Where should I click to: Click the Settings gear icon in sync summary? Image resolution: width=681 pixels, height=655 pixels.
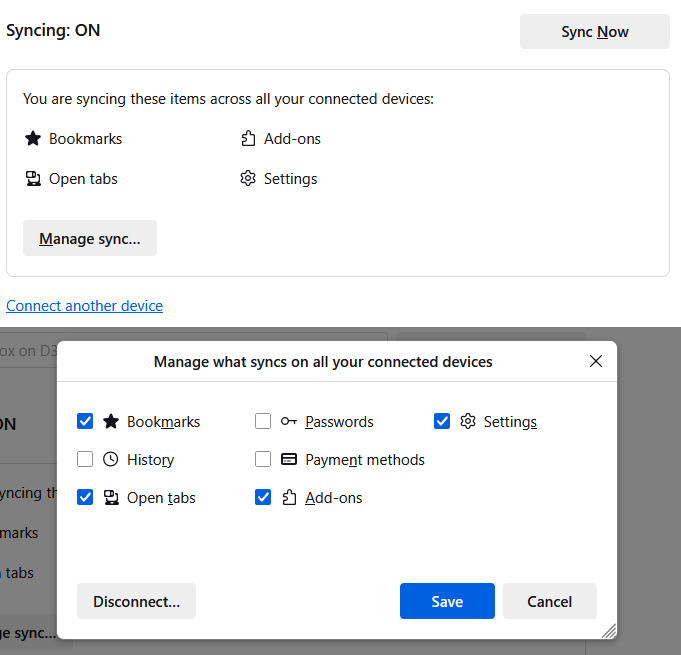248,179
